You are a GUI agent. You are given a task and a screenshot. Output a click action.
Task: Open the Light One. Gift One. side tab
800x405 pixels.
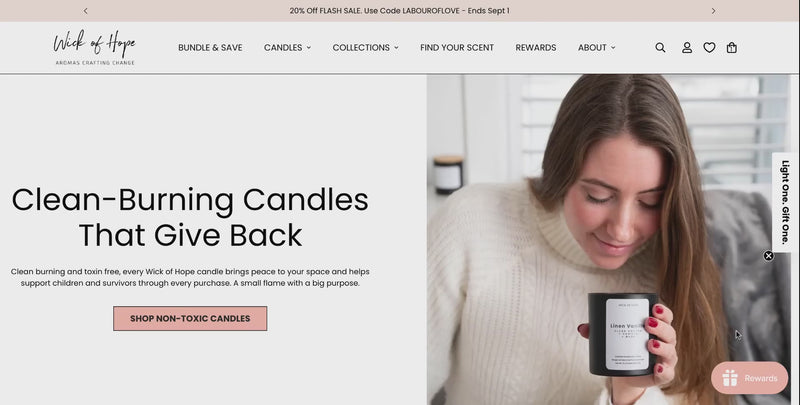point(785,202)
